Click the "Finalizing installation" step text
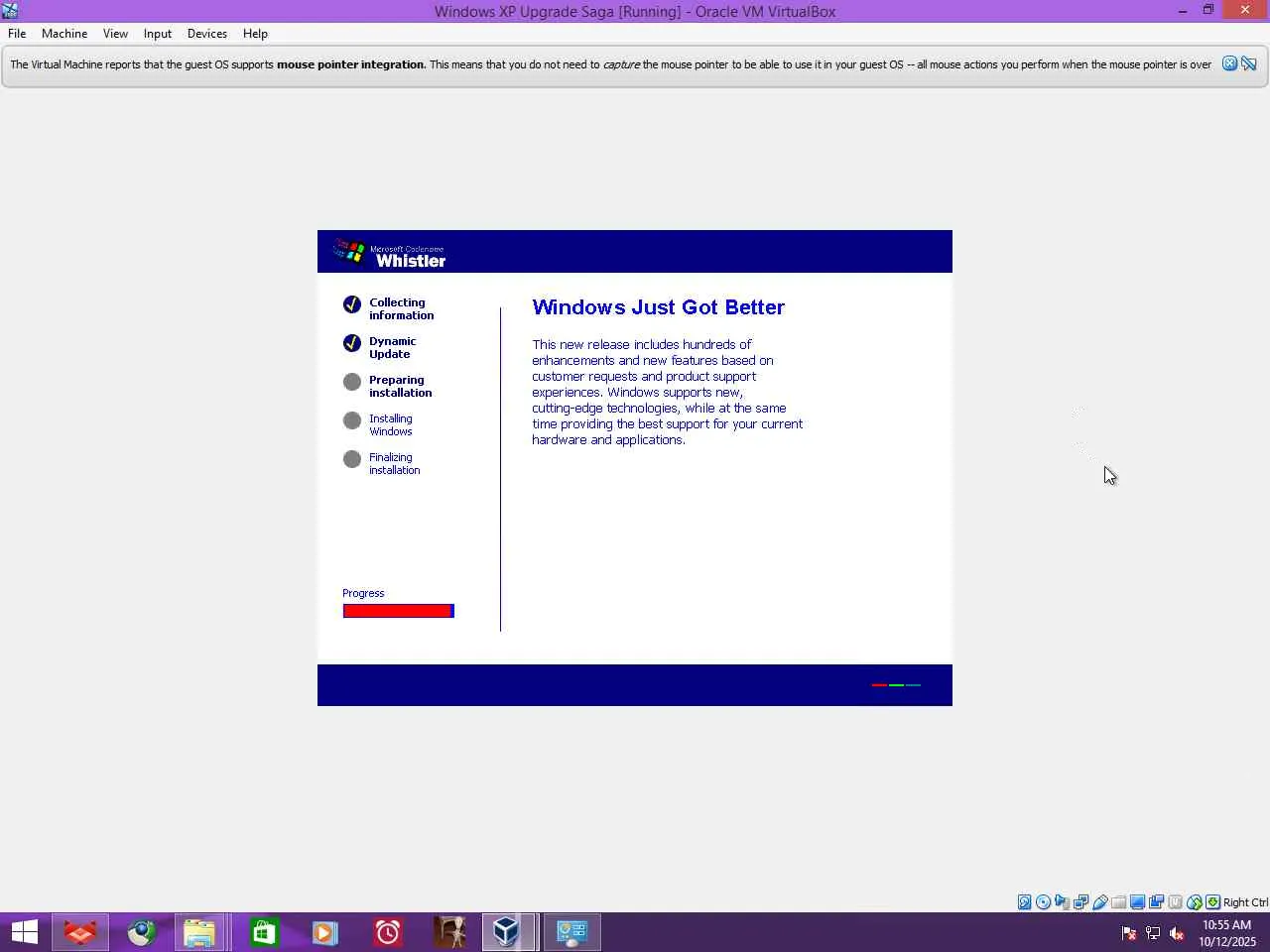 (x=394, y=463)
